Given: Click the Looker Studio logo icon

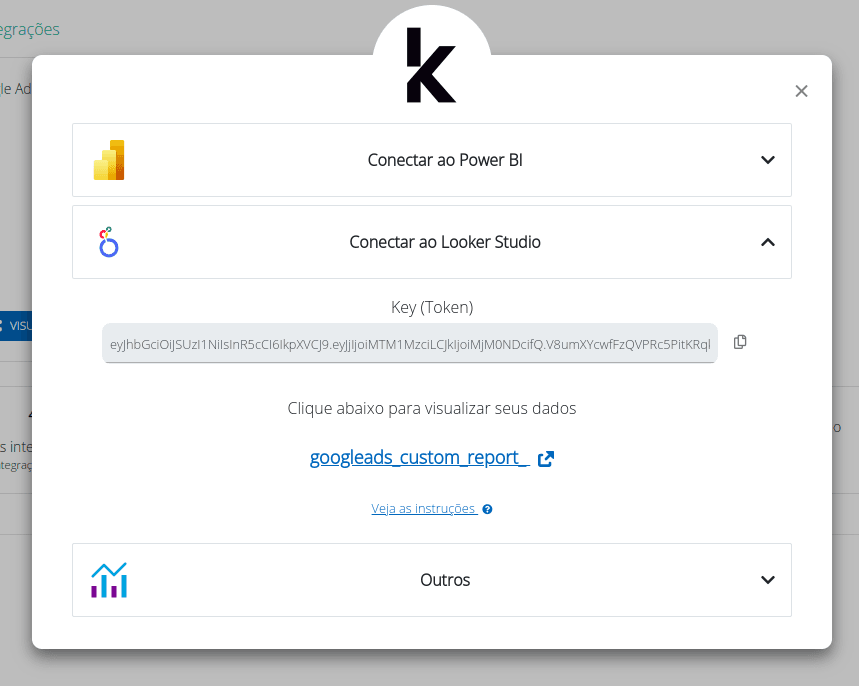Looking at the screenshot, I should point(109,242).
